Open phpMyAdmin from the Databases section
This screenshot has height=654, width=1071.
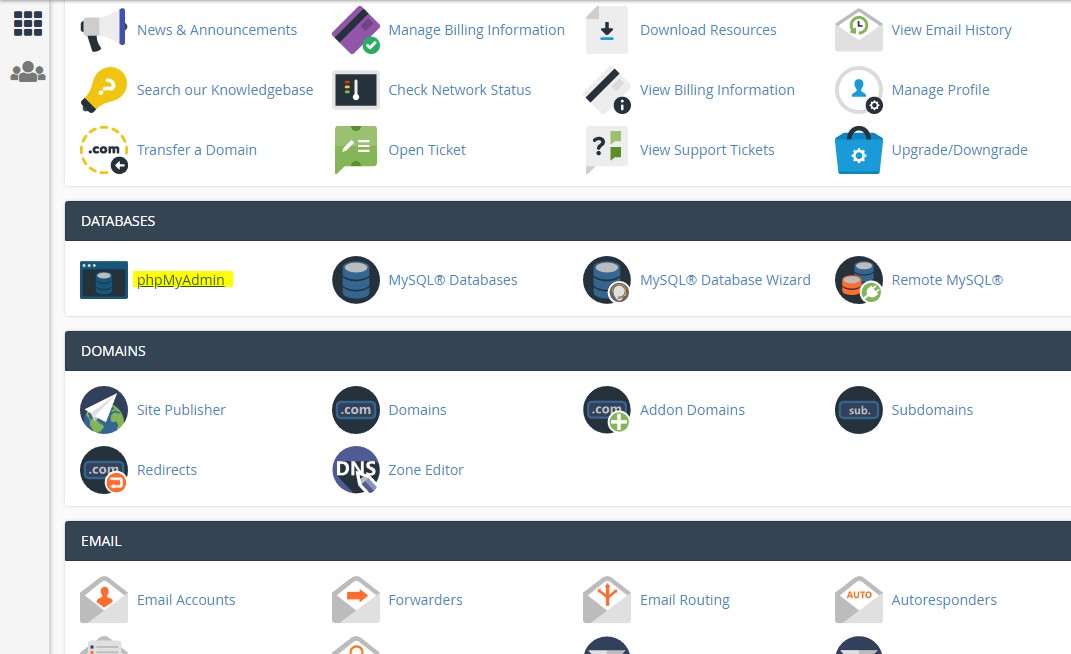coord(181,279)
